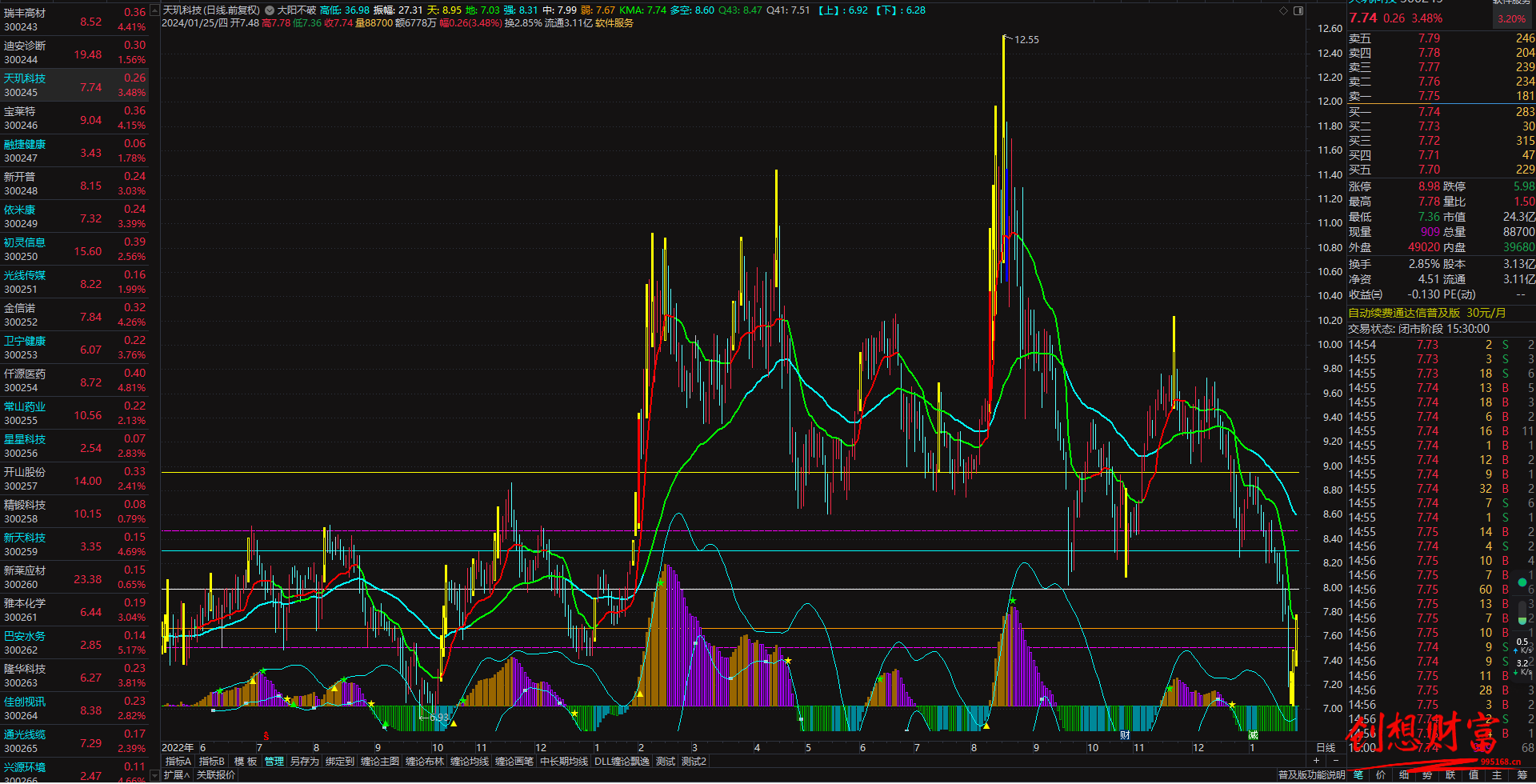Zoom out the chart with minus button

click(x=1336, y=761)
